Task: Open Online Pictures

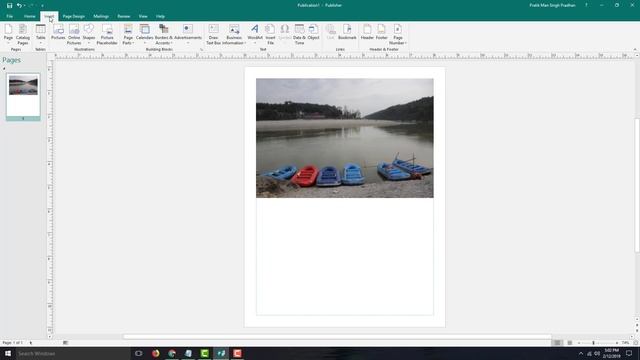Action: [74, 34]
